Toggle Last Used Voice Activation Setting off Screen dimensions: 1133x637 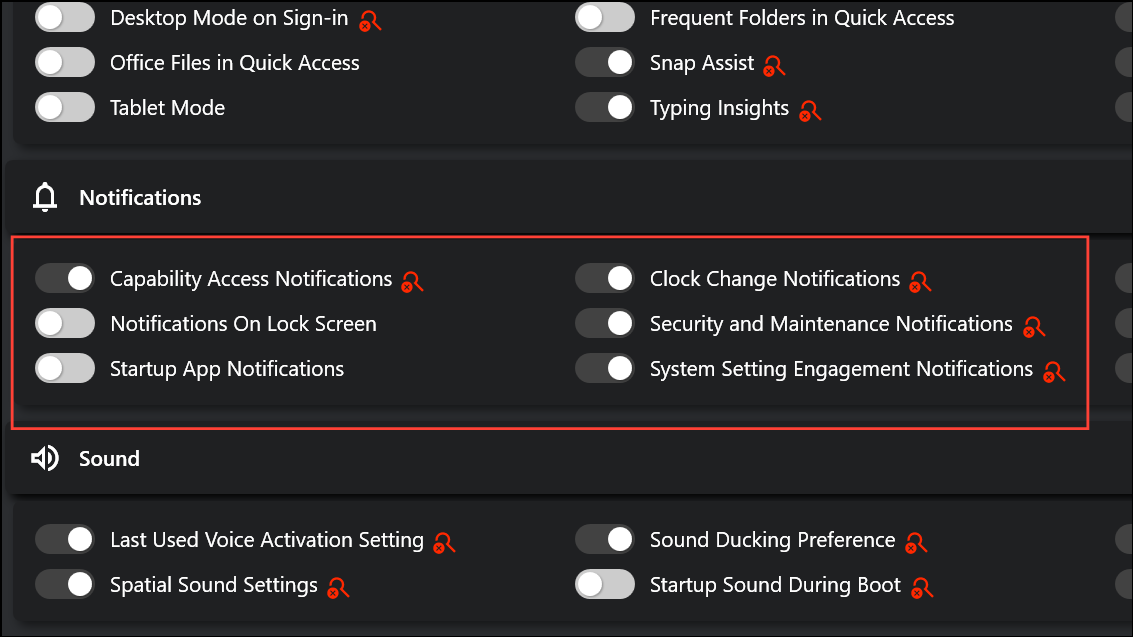pyautogui.click(x=65, y=540)
